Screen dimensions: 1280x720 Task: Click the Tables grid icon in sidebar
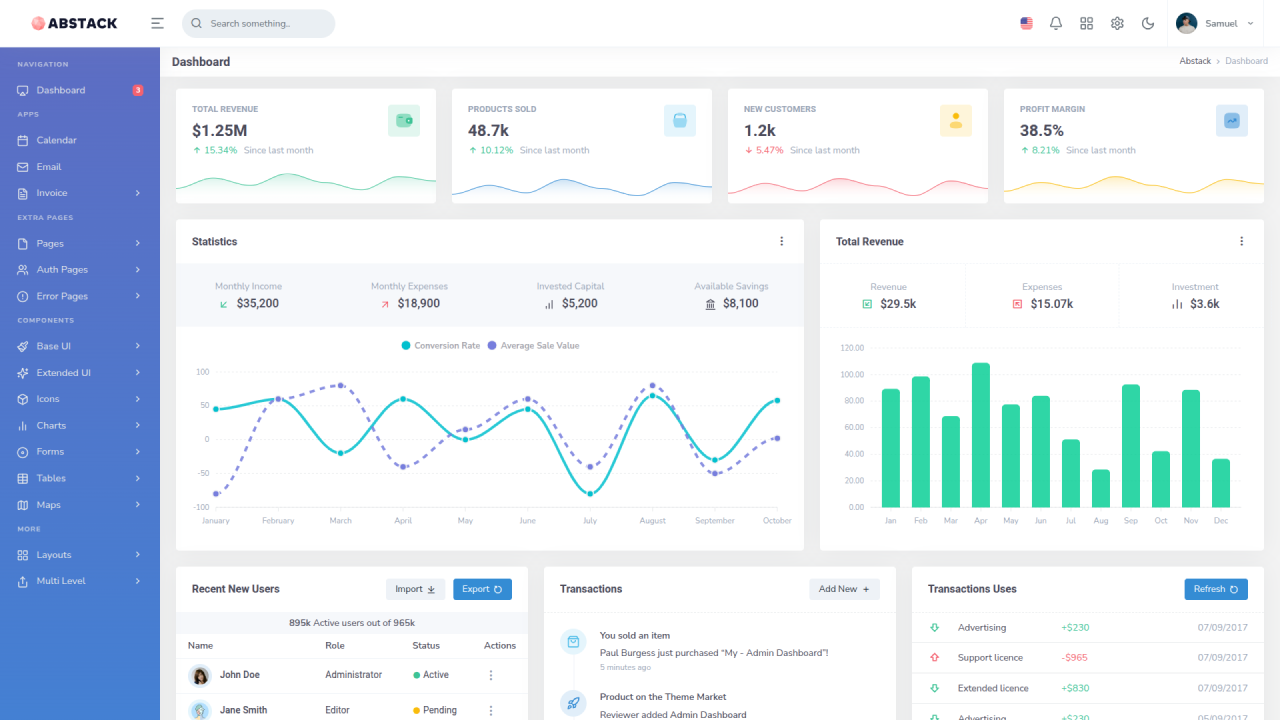pos(23,478)
